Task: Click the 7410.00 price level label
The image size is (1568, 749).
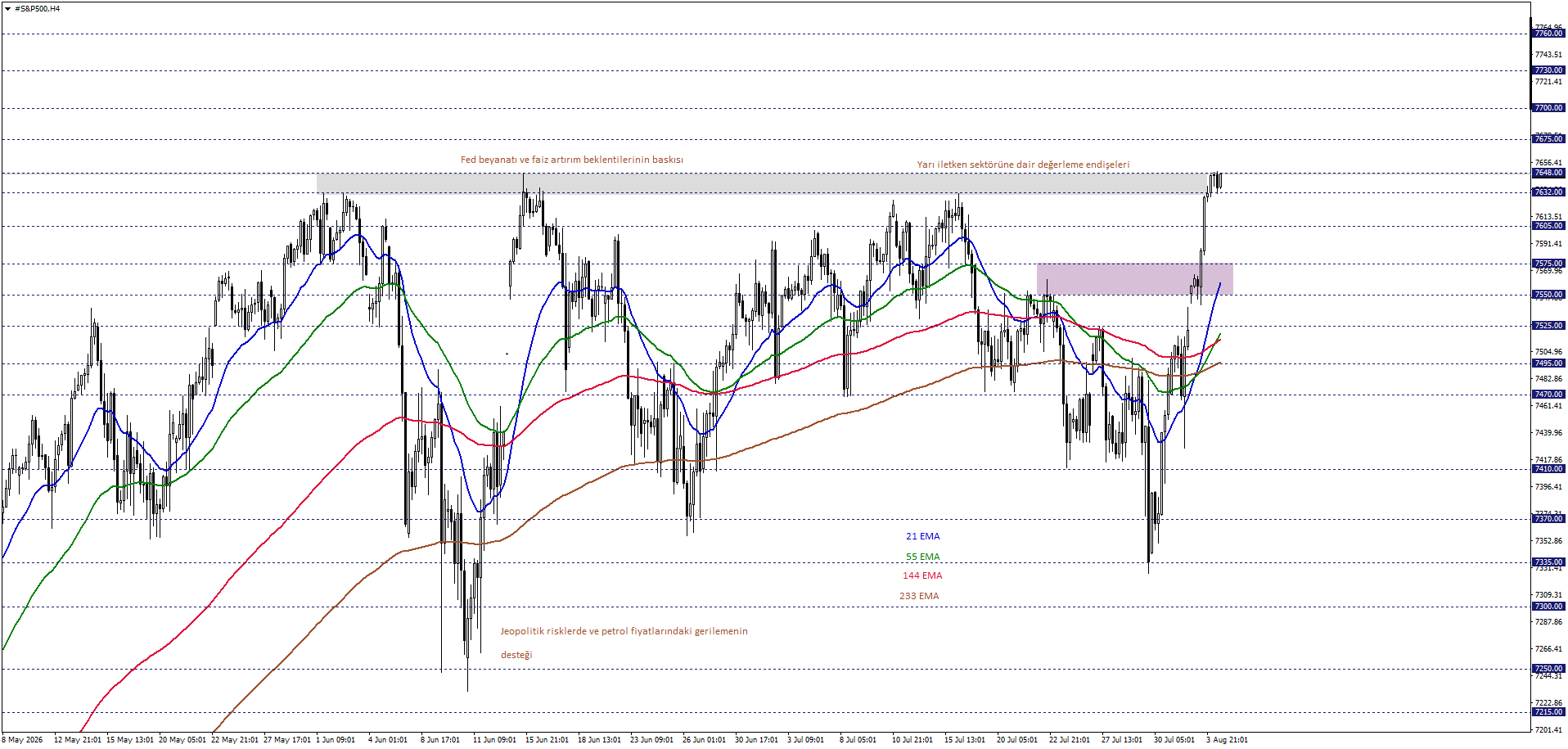Action: [1548, 469]
